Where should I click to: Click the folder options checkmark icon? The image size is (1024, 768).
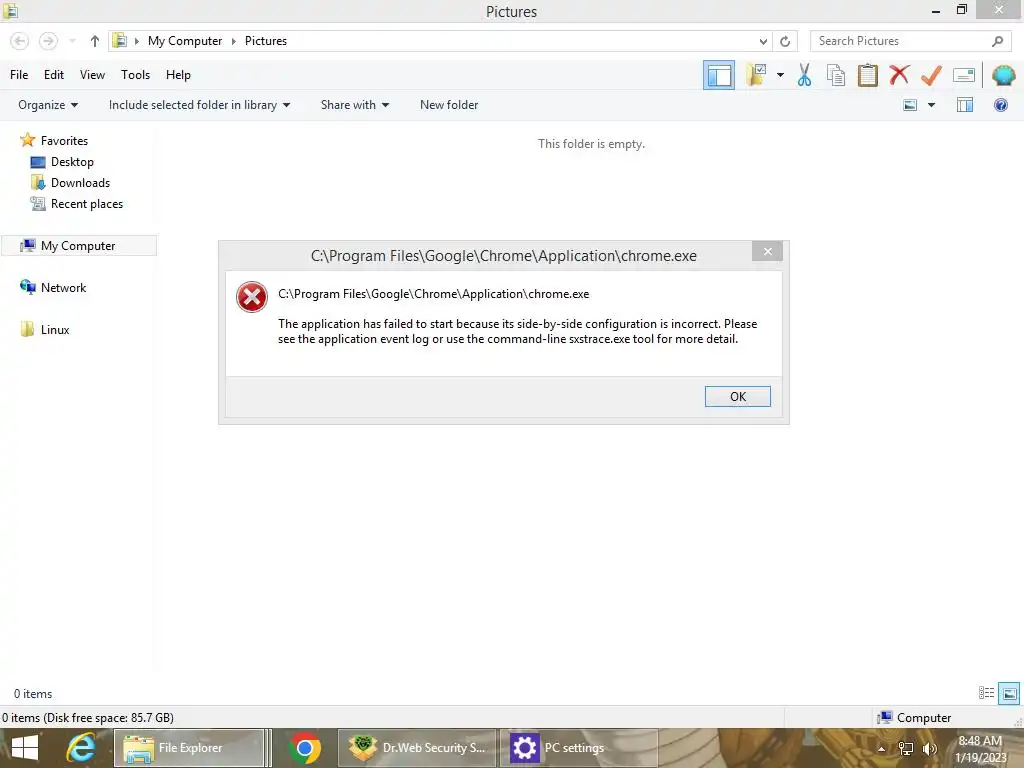point(756,74)
